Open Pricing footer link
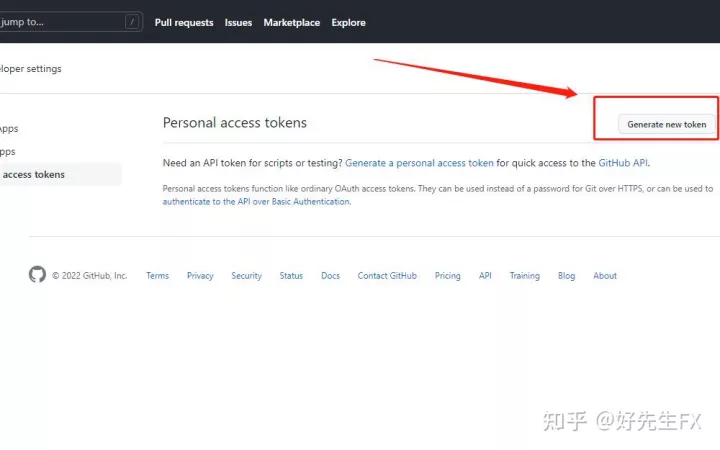The height and width of the screenshot is (450, 720). pyautogui.click(x=448, y=276)
